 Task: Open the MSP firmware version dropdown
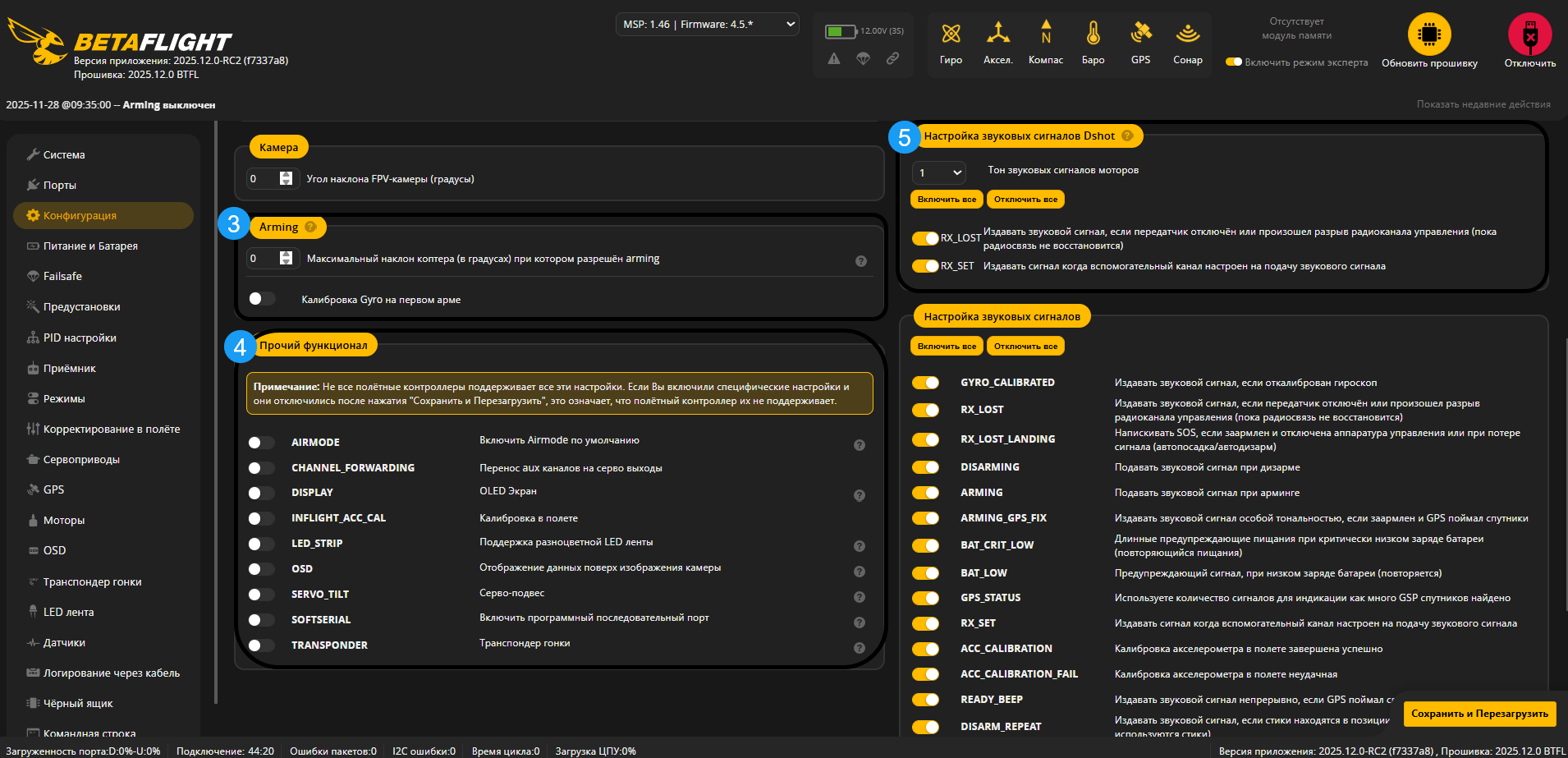coord(707,25)
